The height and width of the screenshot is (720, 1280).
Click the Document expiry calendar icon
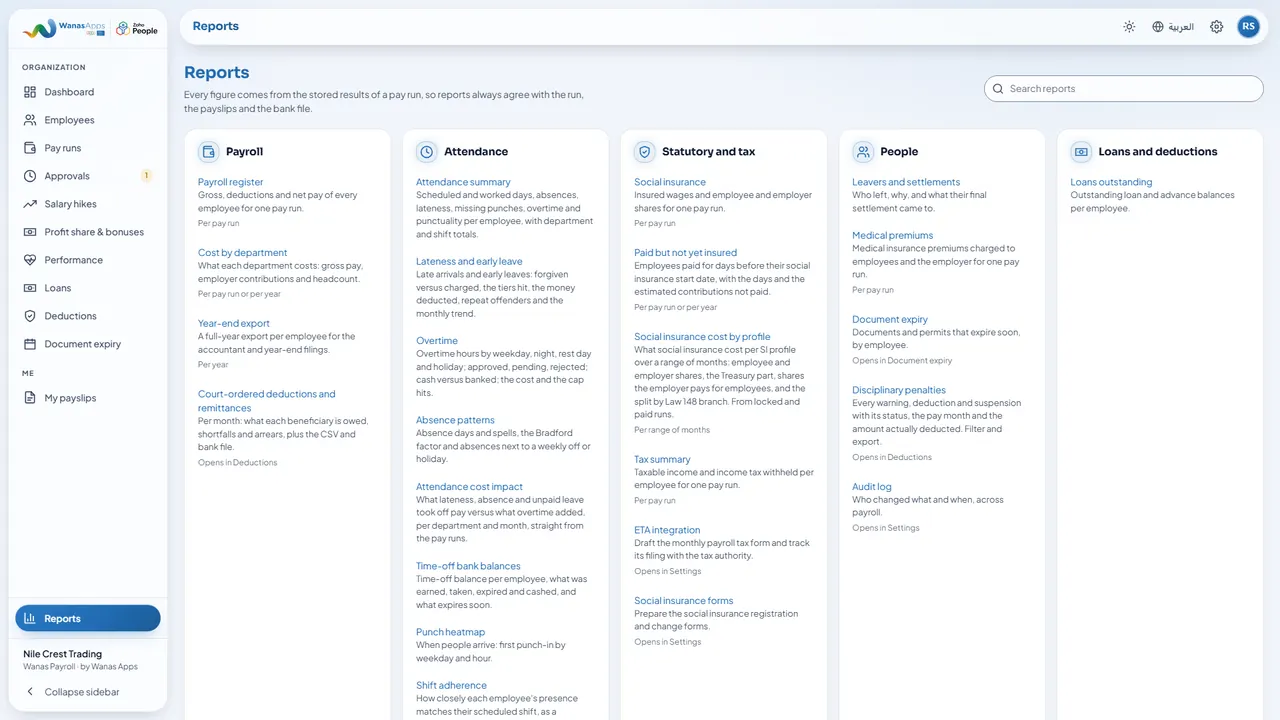point(30,344)
